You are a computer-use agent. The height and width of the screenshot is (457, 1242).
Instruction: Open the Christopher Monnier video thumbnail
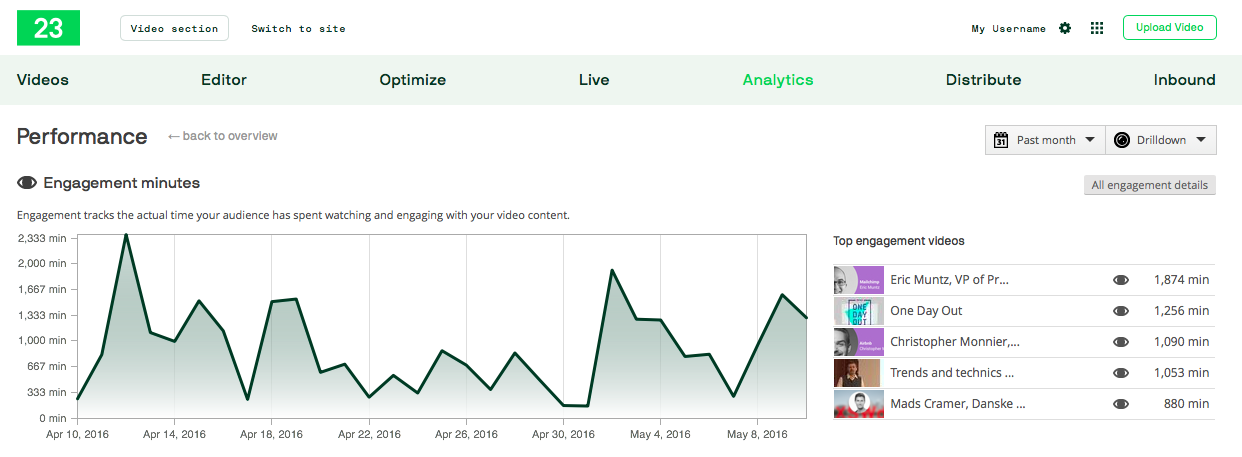858,342
